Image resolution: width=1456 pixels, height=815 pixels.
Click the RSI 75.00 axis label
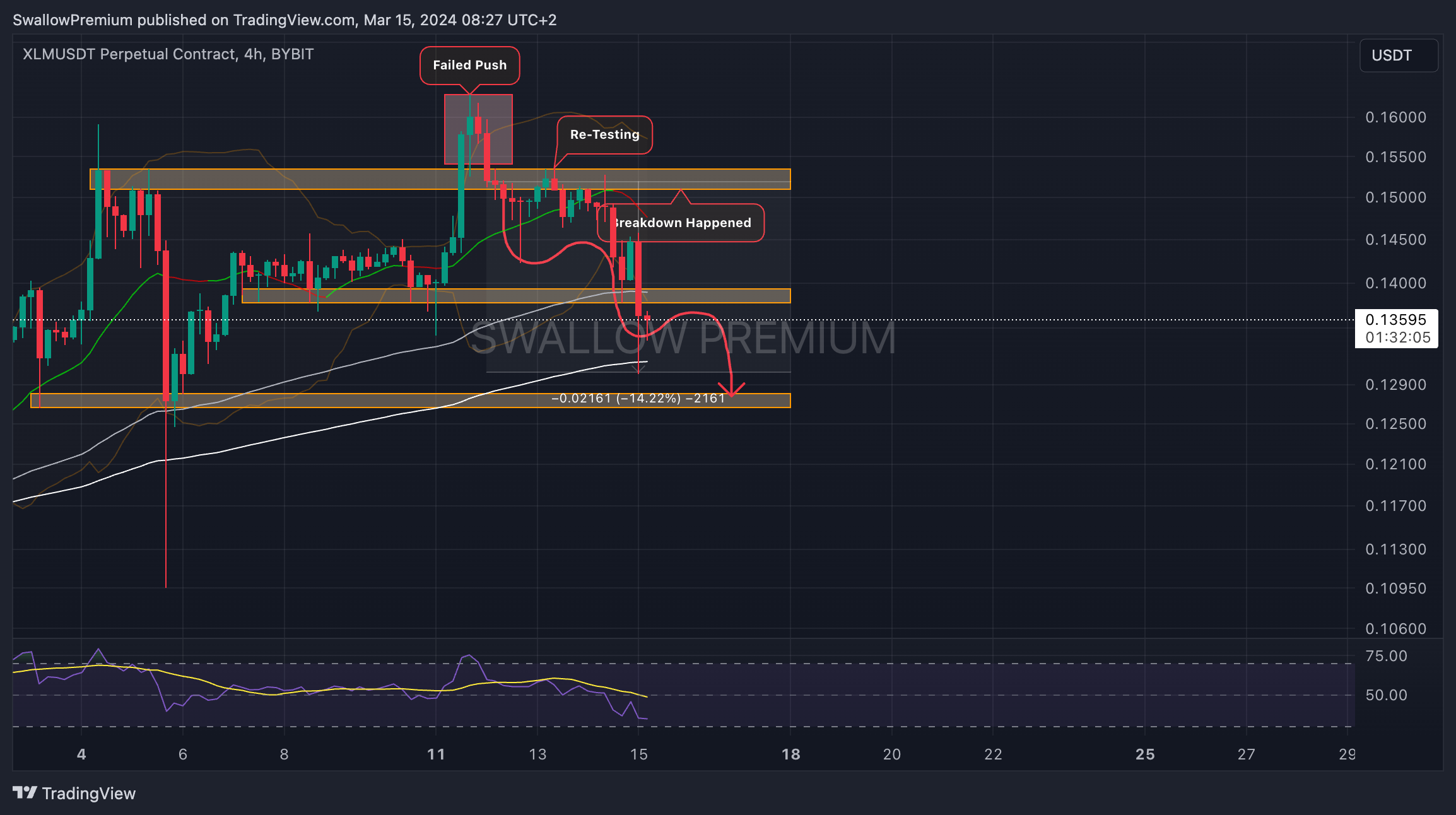coord(1386,656)
